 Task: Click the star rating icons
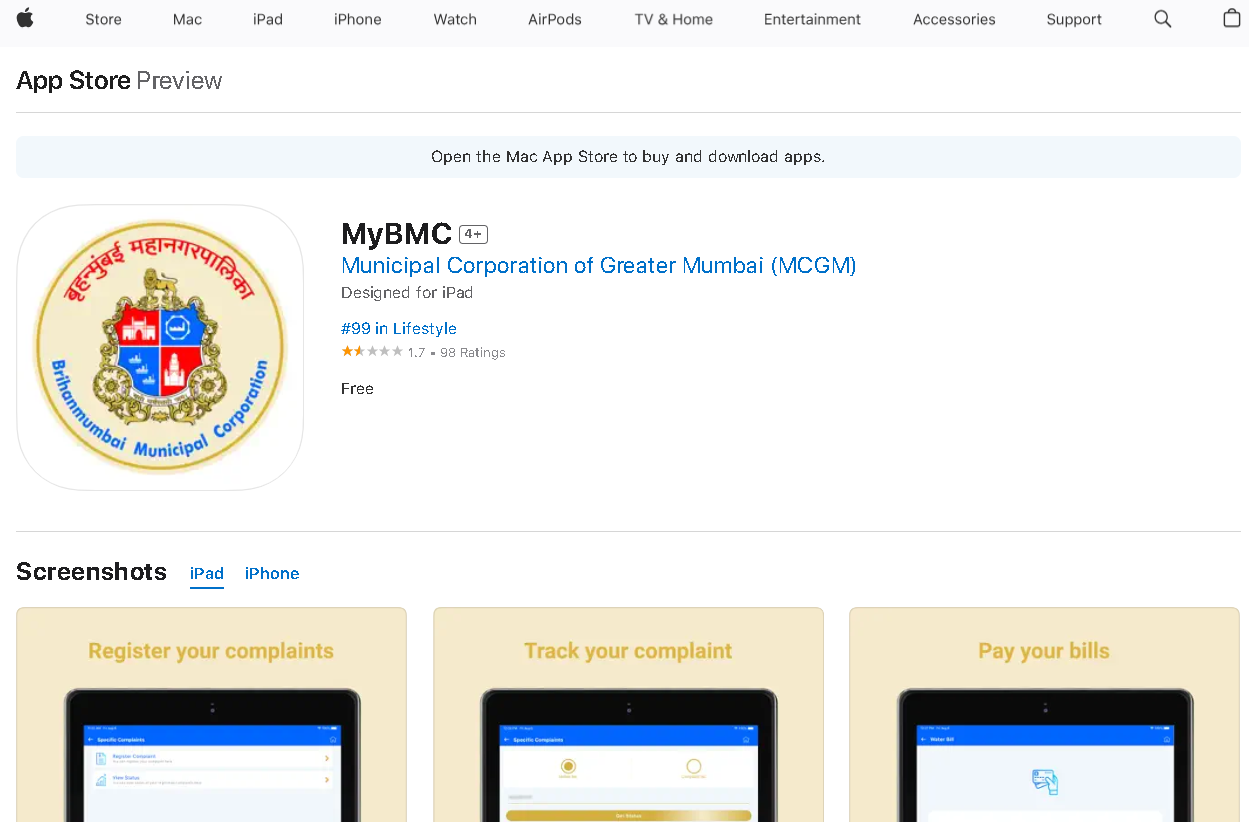pyautogui.click(x=372, y=352)
